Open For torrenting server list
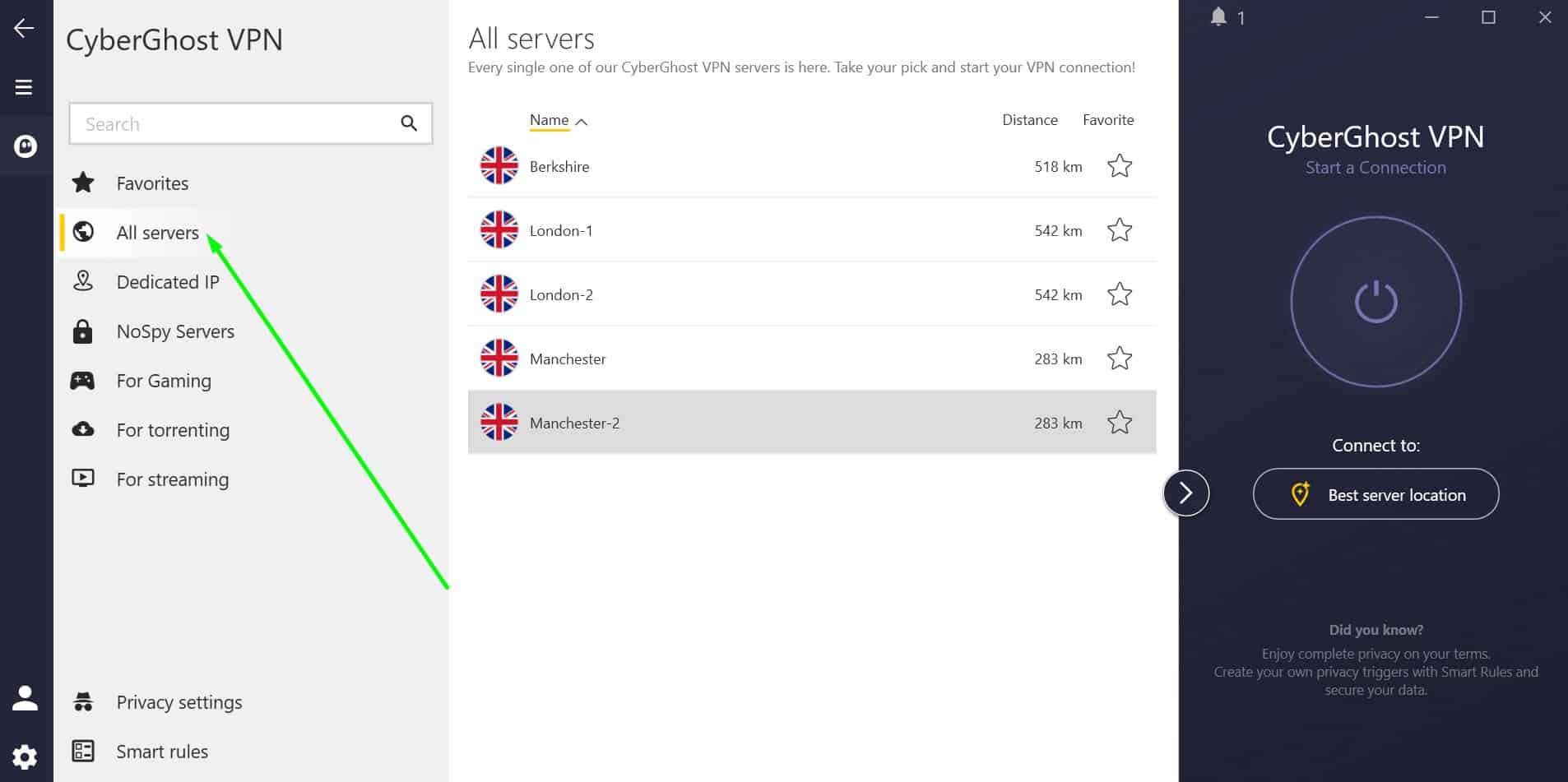The height and width of the screenshot is (782, 1568). pos(173,430)
